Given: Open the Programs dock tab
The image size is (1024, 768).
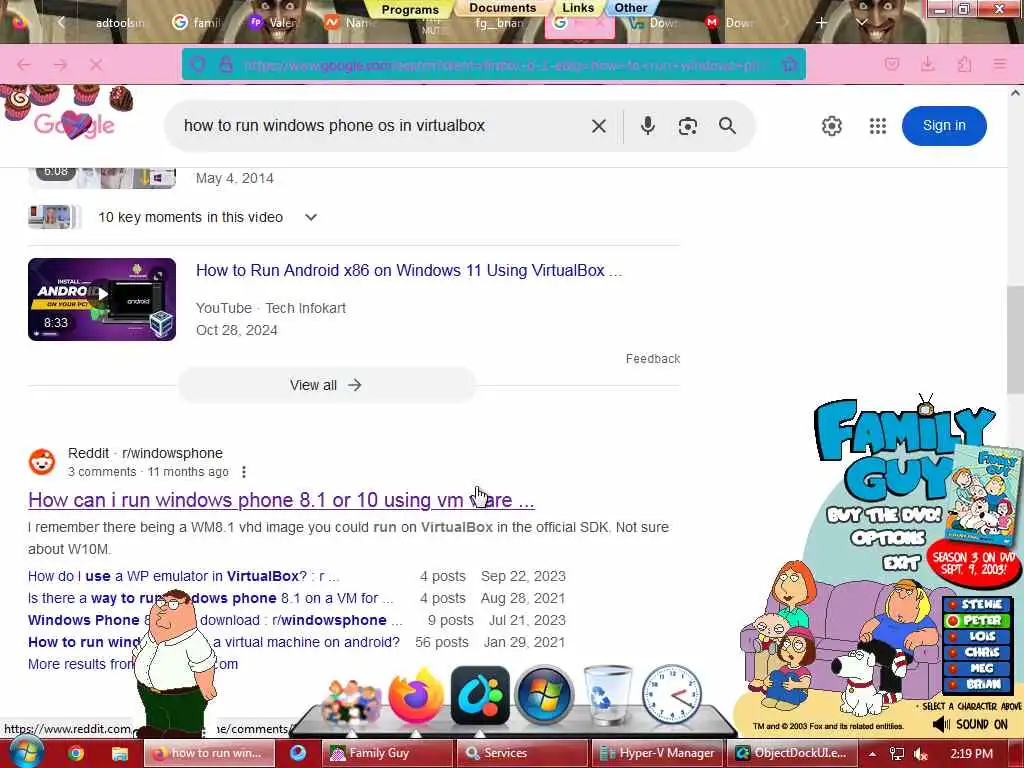Looking at the screenshot, I should (410, 9).
